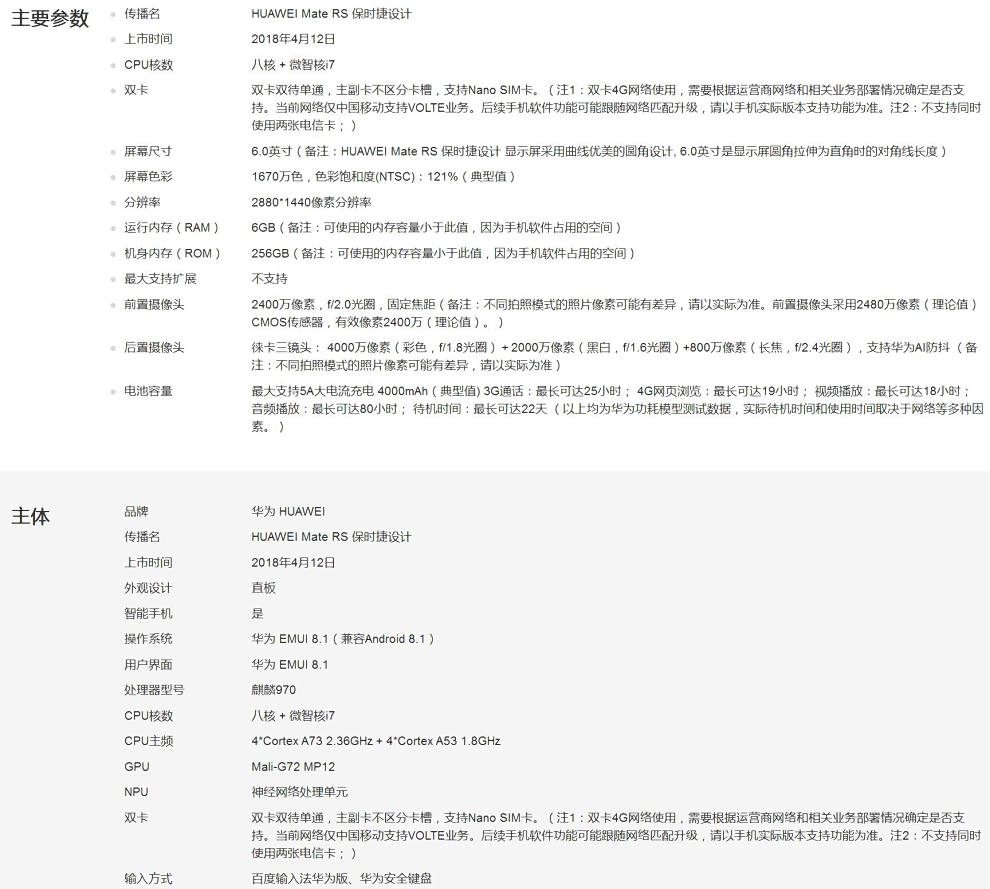Select '最大支持5A大电流充电 4000mAh' battery text

tap(340, 391)
